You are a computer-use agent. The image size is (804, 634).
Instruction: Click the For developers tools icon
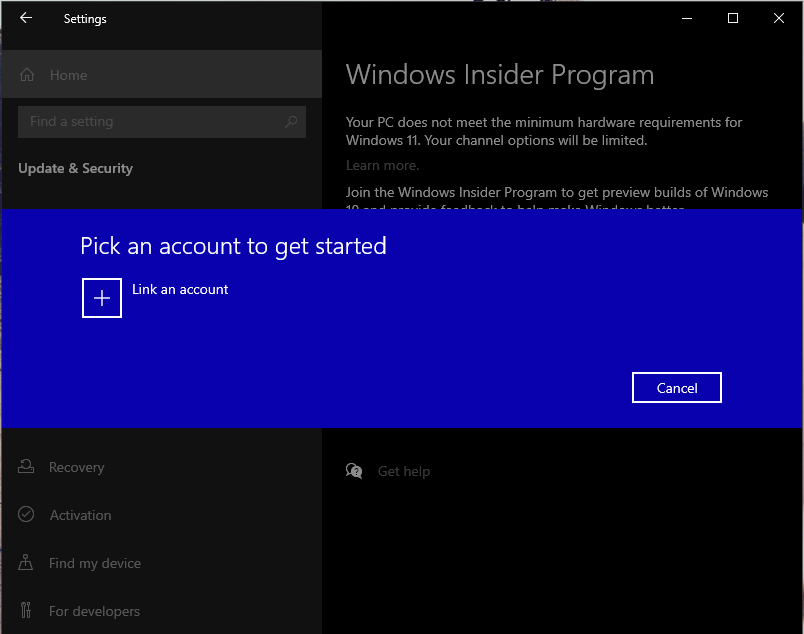(x=26, y=610)
